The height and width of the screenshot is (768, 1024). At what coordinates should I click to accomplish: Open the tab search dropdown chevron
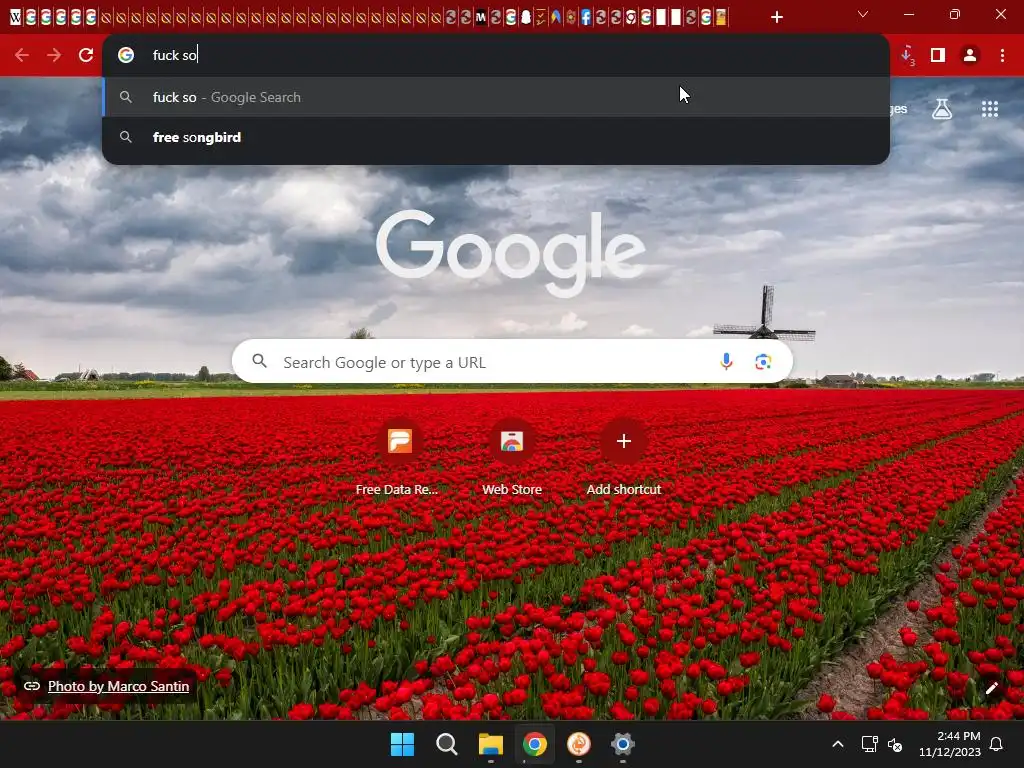(x=863, y=14)
